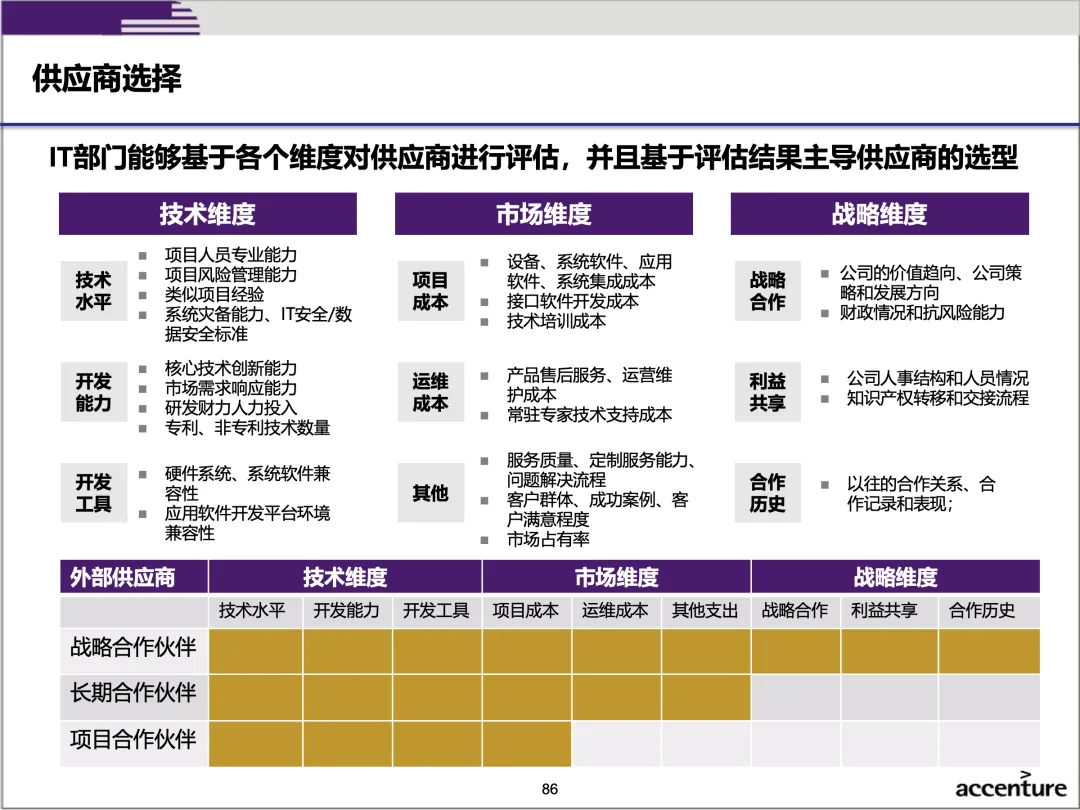Click the 合作历史 gray label box

767,492
